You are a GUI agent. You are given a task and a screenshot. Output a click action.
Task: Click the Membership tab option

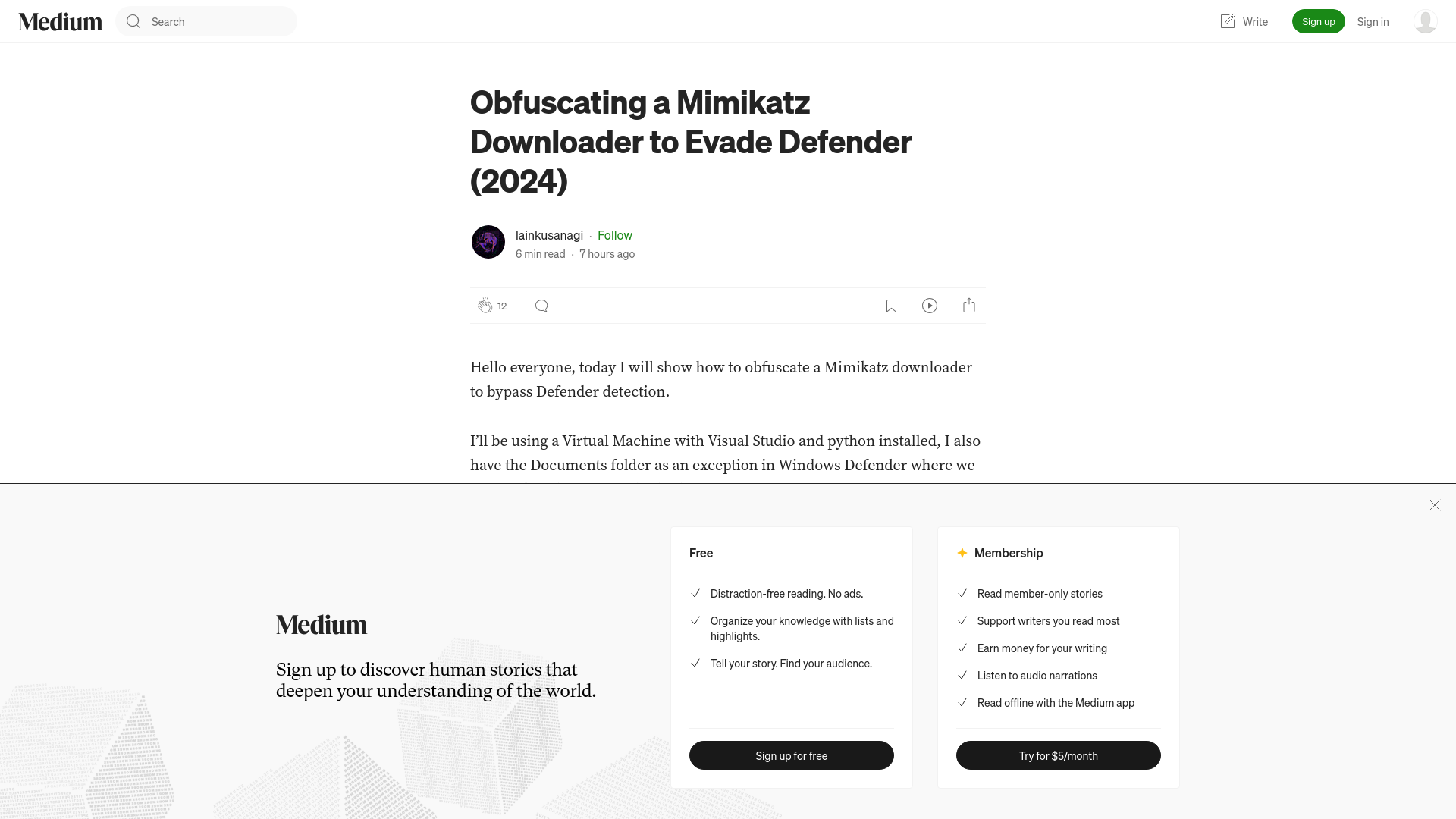point(1009,553)
